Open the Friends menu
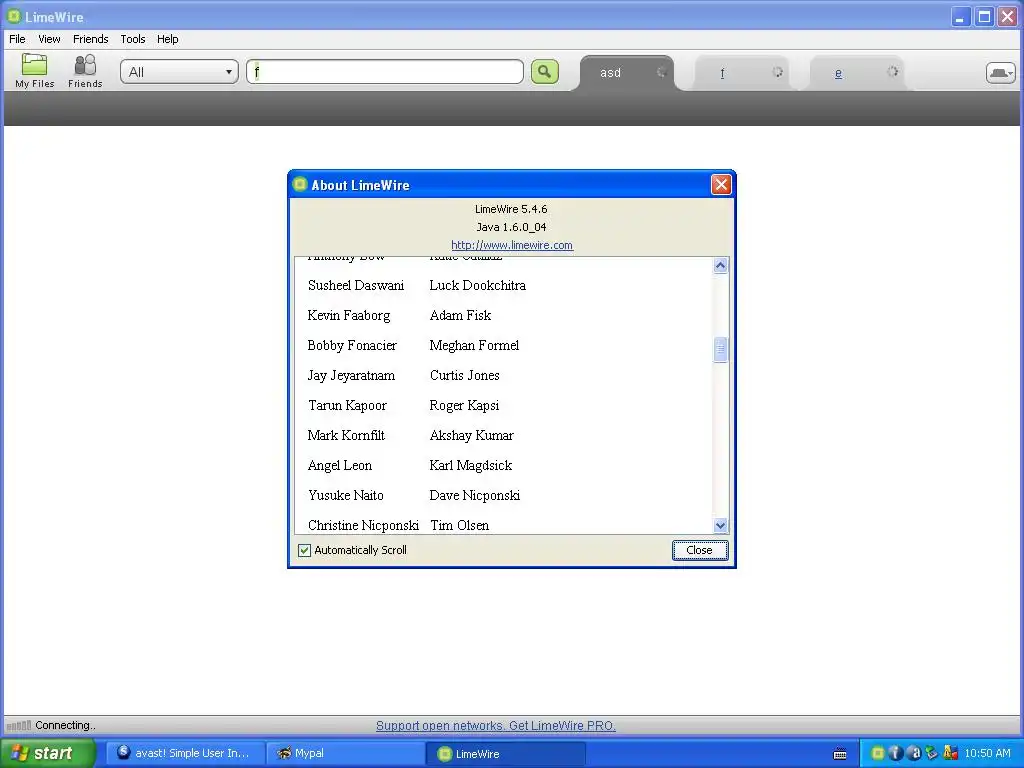 point(91,39)
